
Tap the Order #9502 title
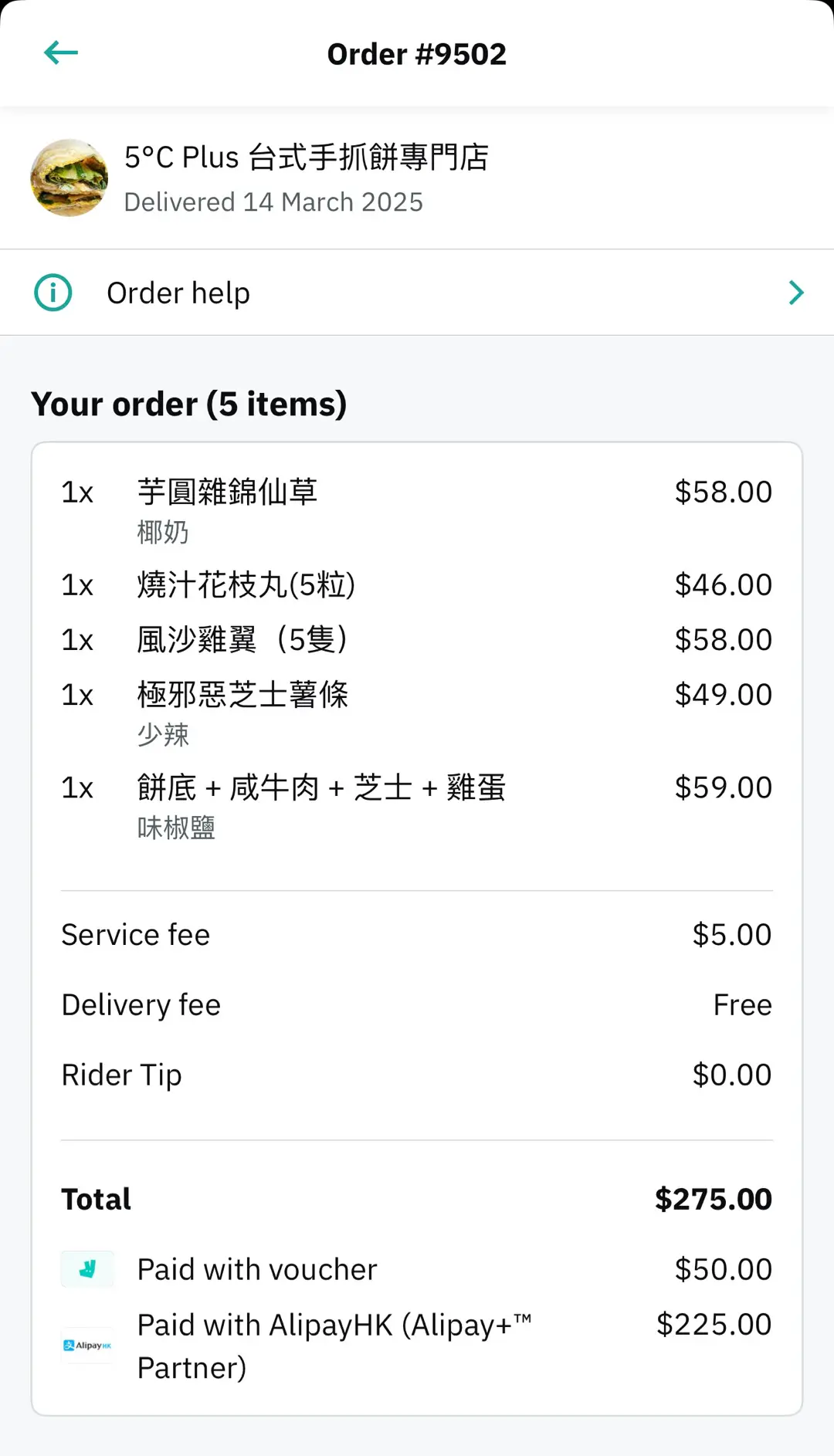pos(417,54)
